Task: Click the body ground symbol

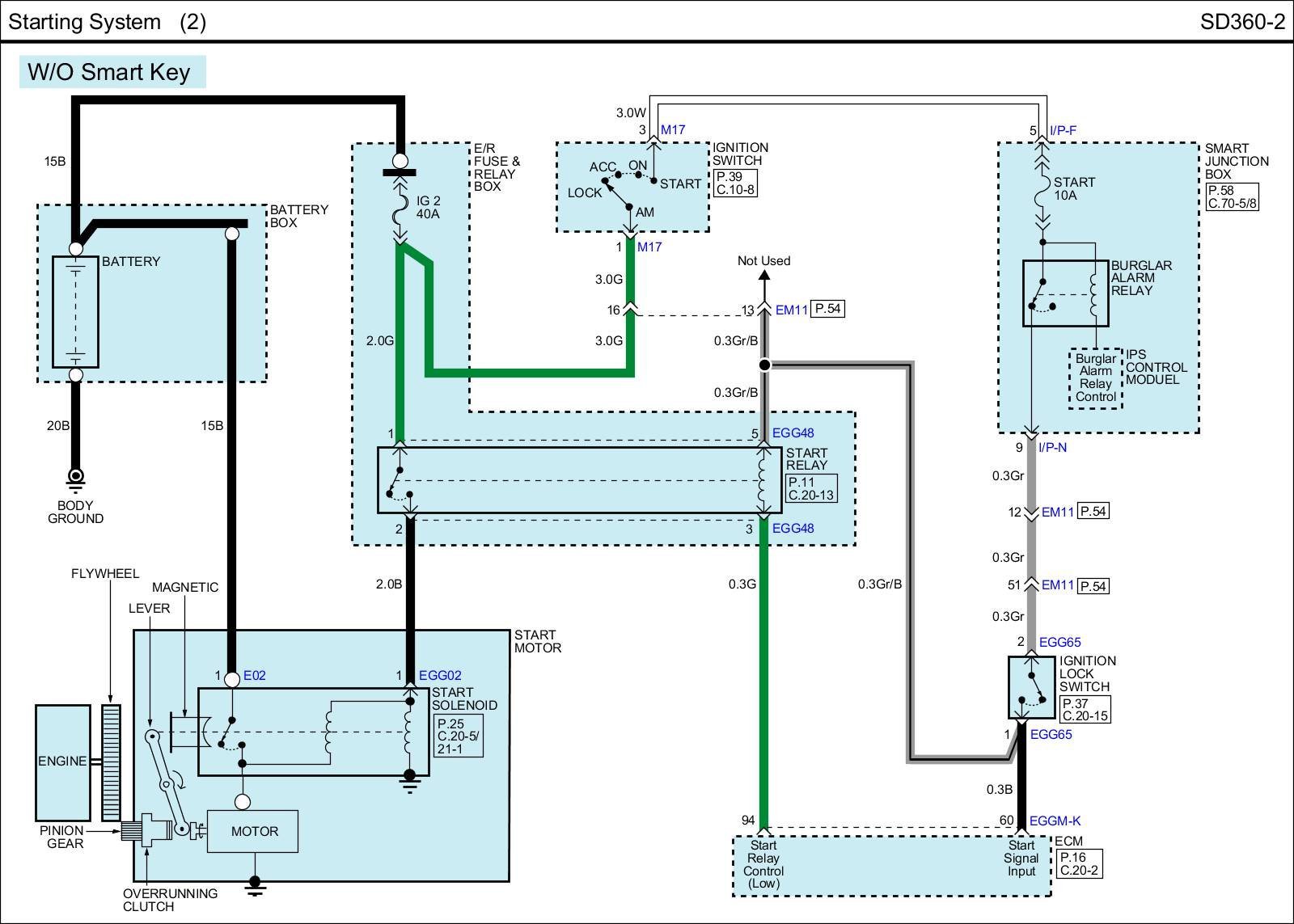Action: (x=75, y=479)
